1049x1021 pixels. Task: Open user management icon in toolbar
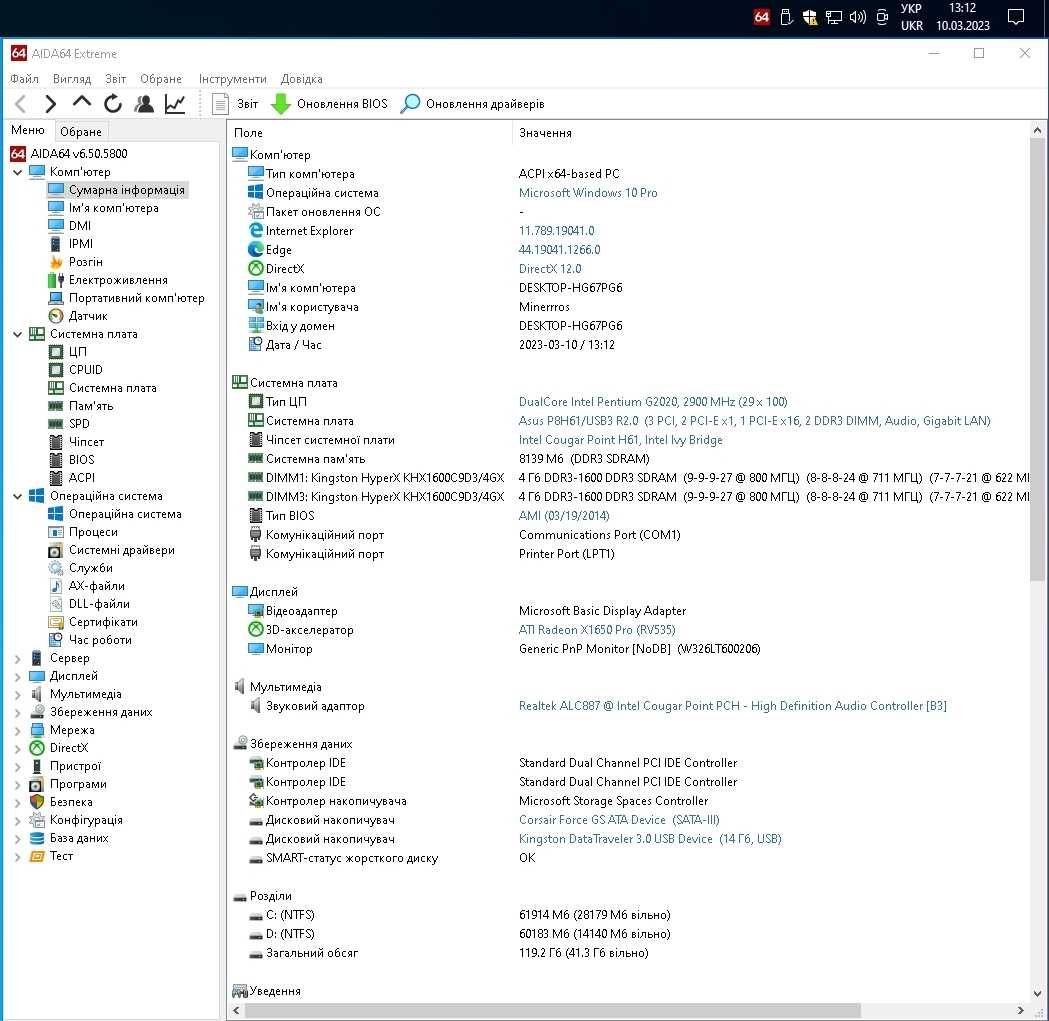pyautogui.click(x=144, y=104)
